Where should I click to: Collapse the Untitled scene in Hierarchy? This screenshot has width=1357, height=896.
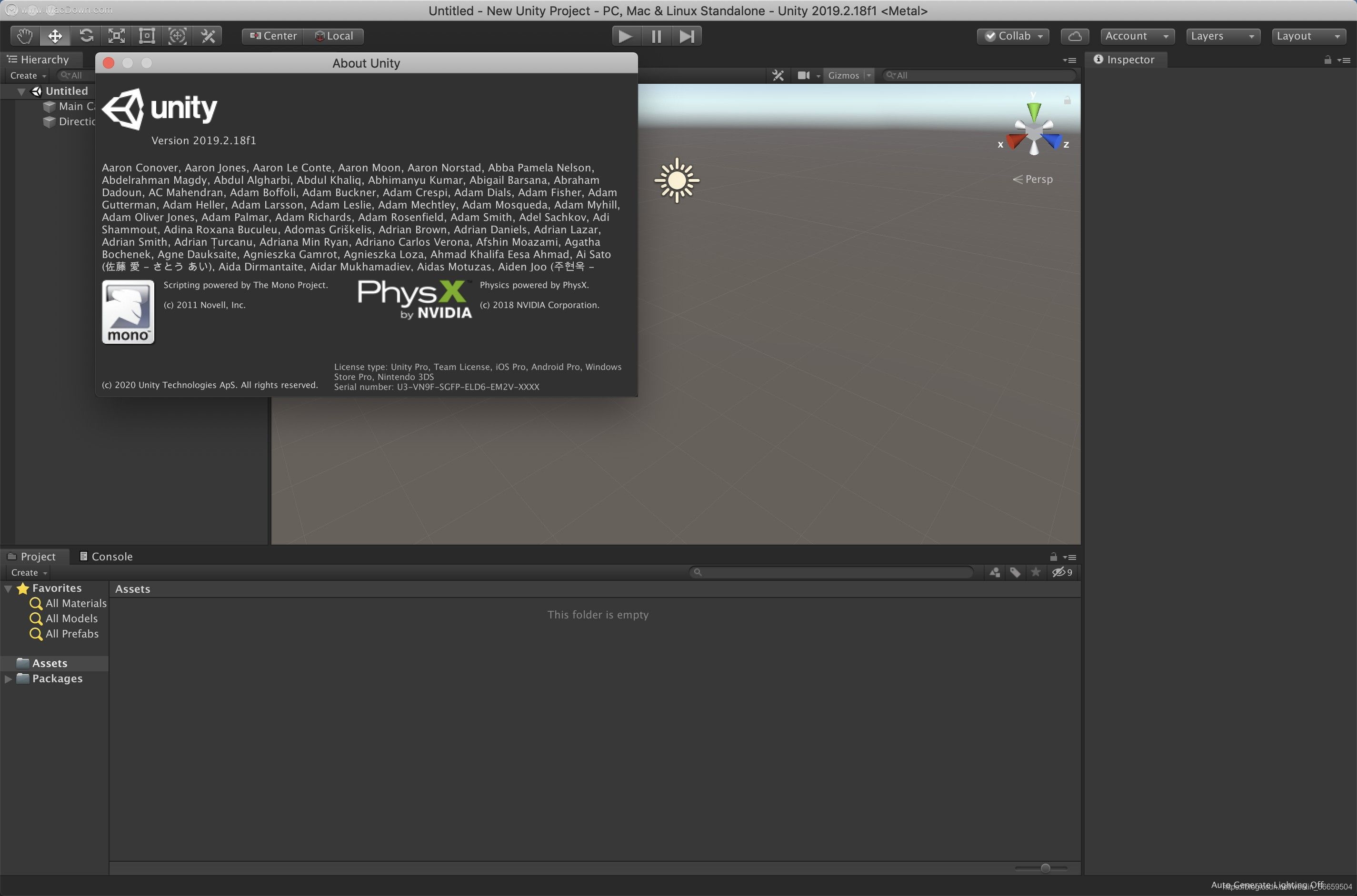pyautogui.click(x=21, y=91)
